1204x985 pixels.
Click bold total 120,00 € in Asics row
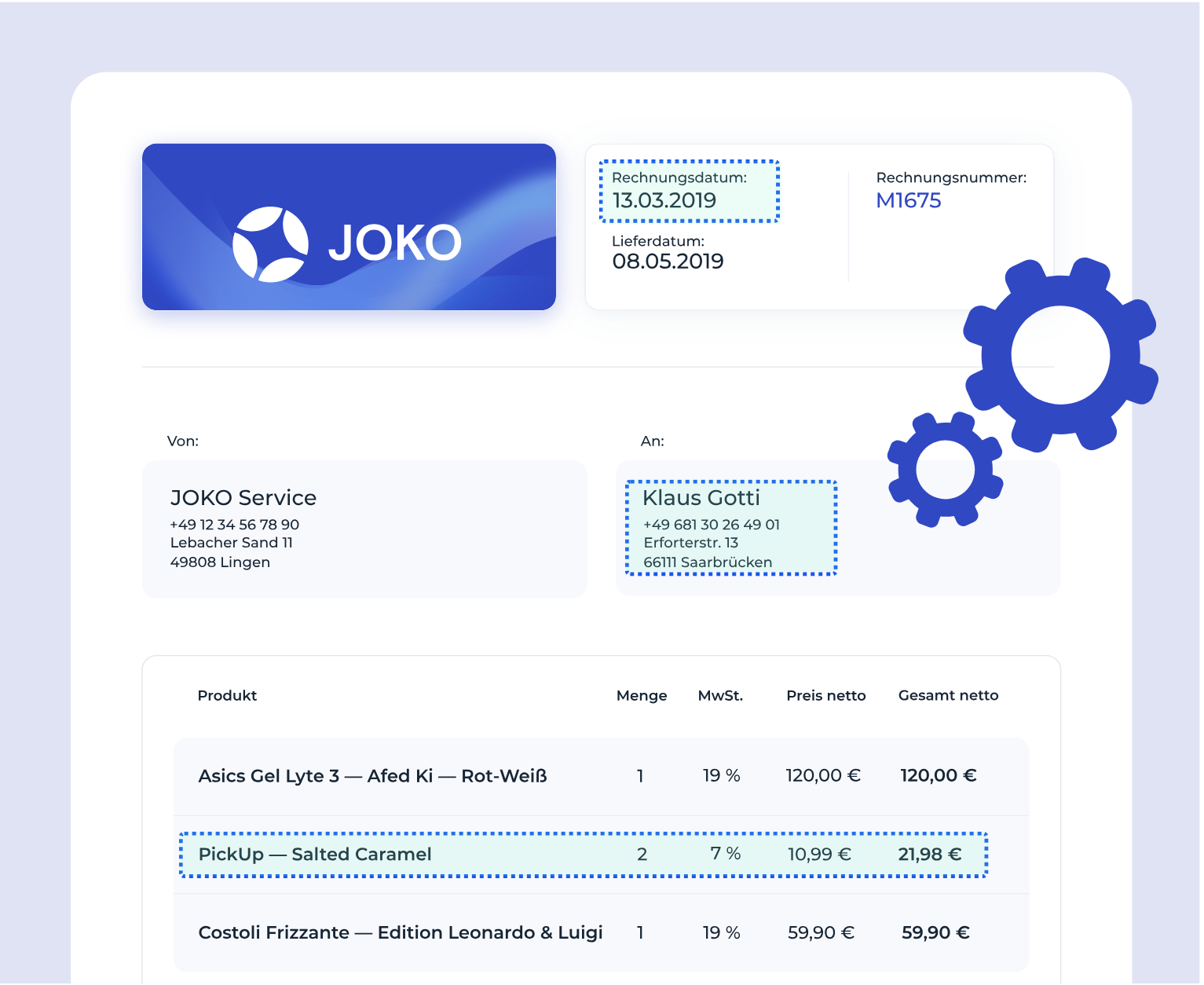click(939, 776)
